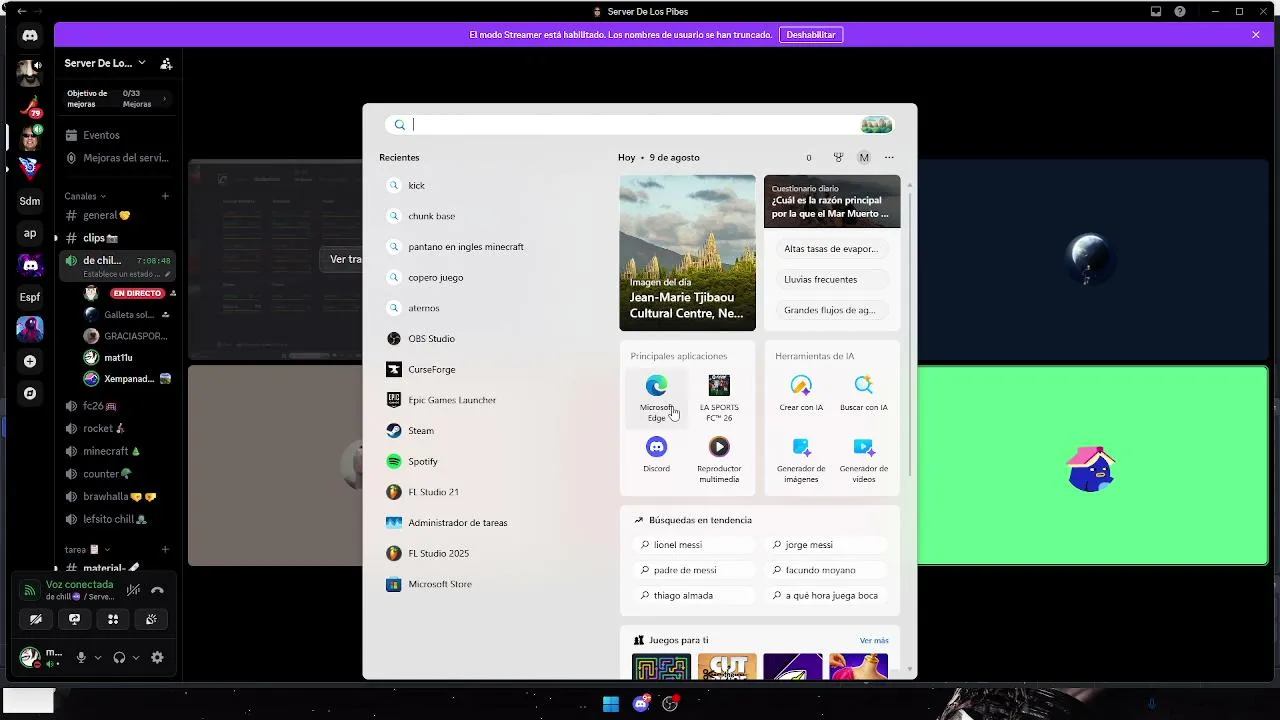Open the three-dots options menu in search panel

889,157
